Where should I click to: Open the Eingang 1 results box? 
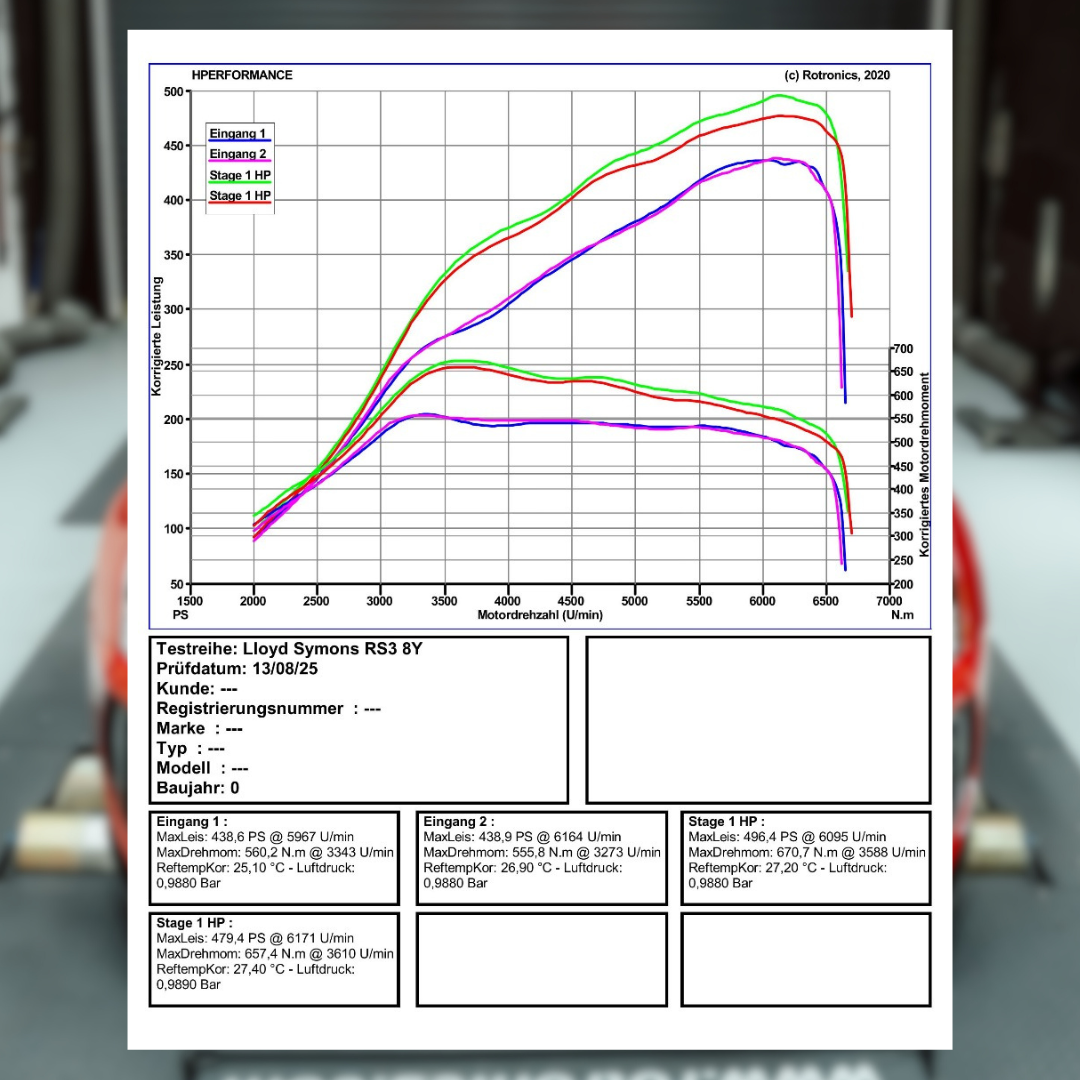[273, 857]
